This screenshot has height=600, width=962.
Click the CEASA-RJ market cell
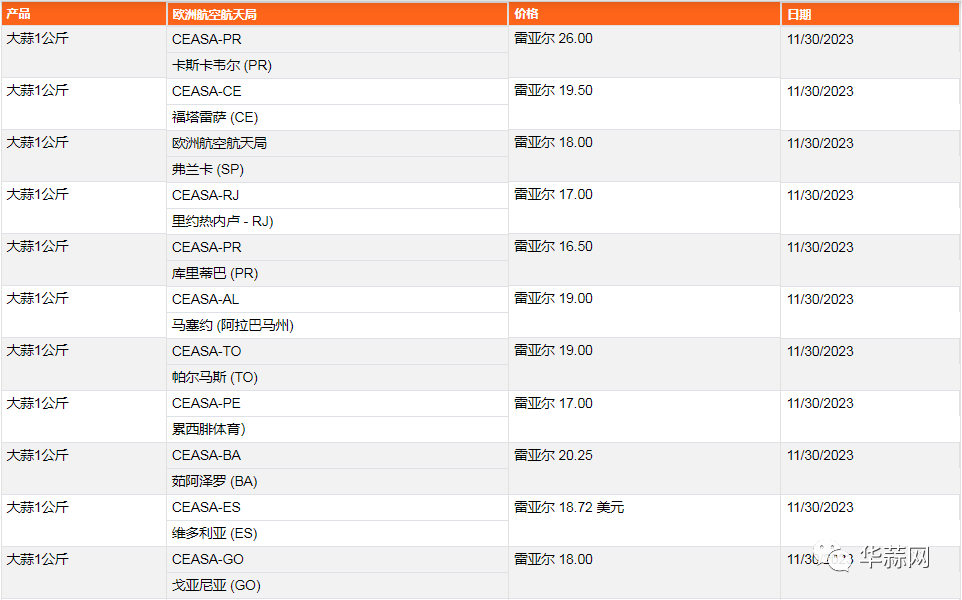click(x=337, y=195)
